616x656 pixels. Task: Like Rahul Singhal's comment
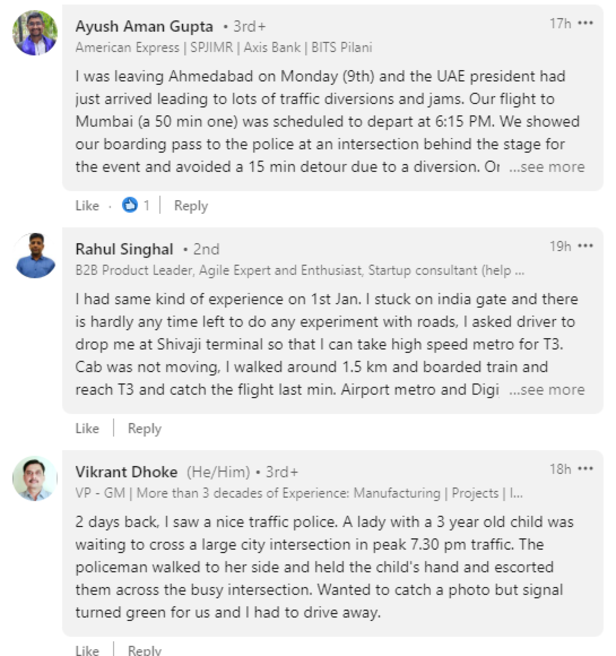tap(87, 429)
